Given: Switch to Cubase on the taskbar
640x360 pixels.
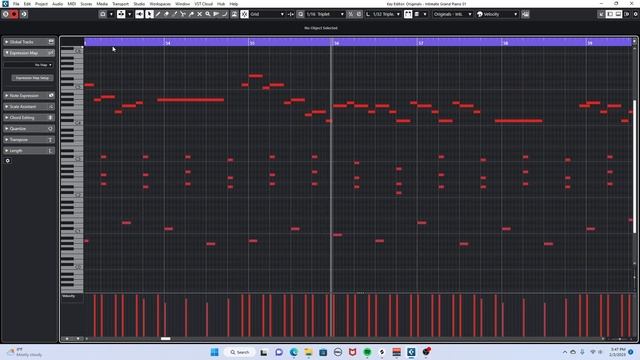Looking at the screenshot, I should pyautogui.click(x=411, y=352).
